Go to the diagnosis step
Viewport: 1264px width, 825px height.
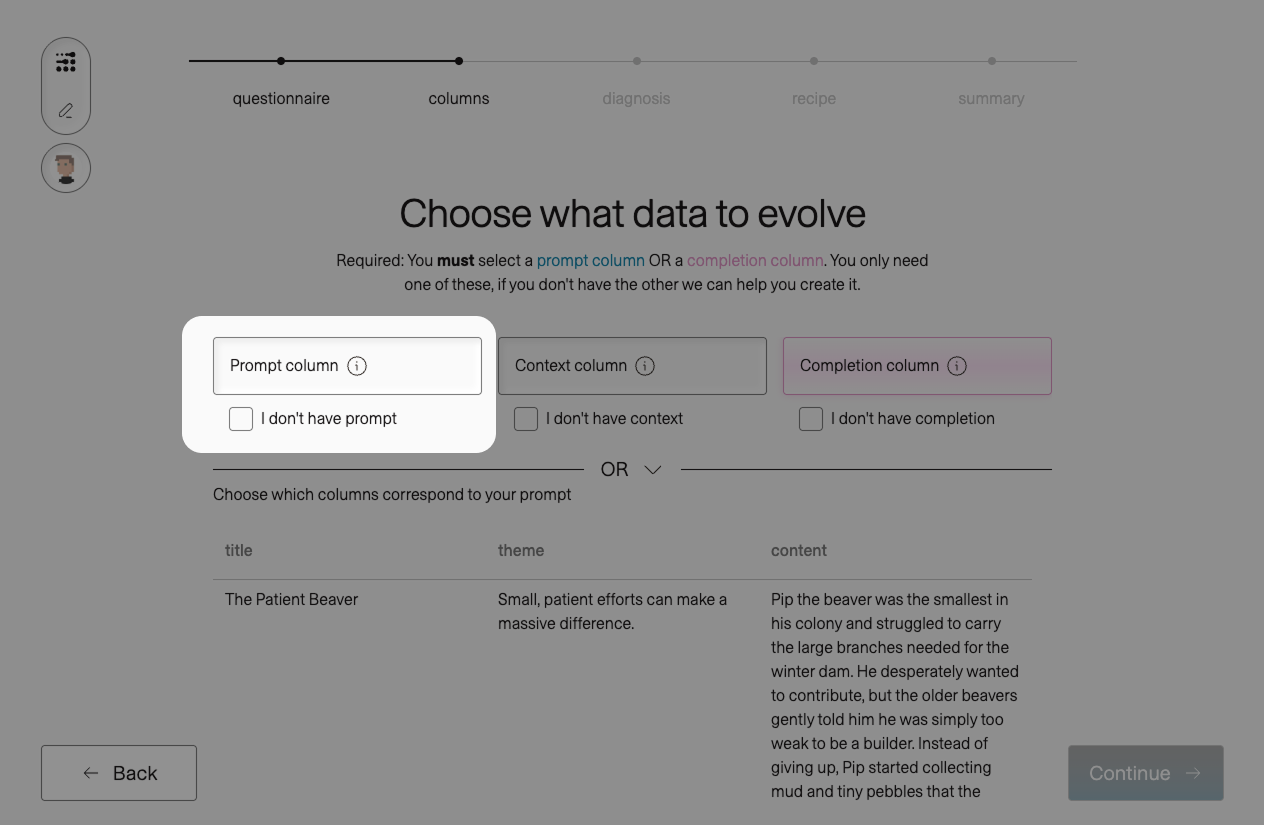[636, 98]
